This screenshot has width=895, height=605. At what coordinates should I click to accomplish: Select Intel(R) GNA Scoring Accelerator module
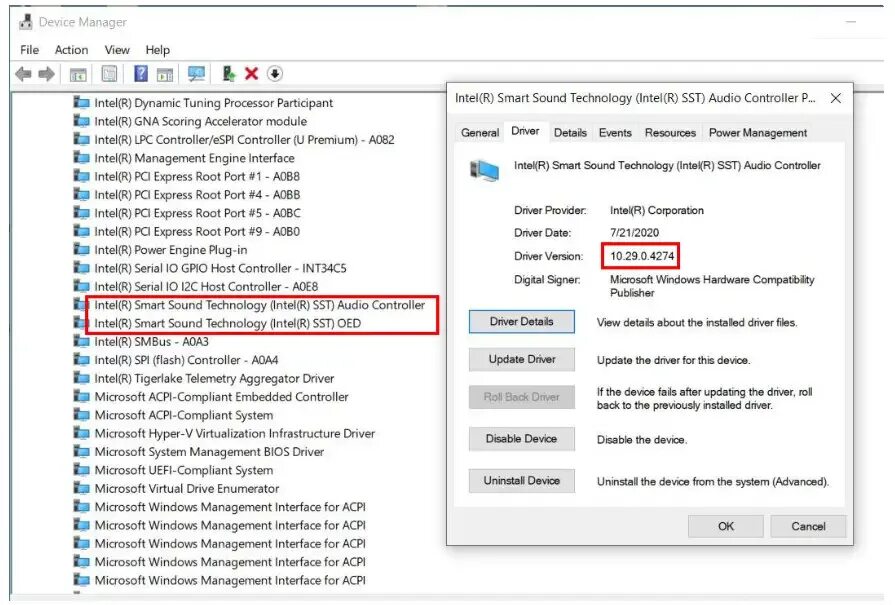click(200, 121)
